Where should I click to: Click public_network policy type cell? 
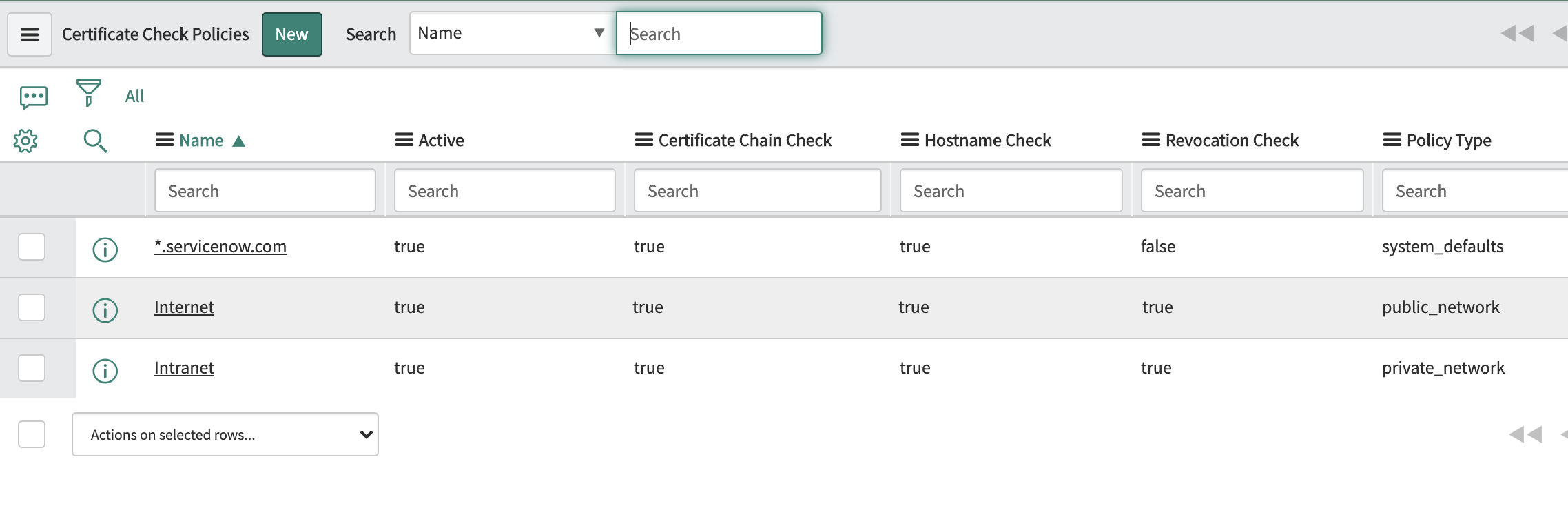[x=1441, y=307]
